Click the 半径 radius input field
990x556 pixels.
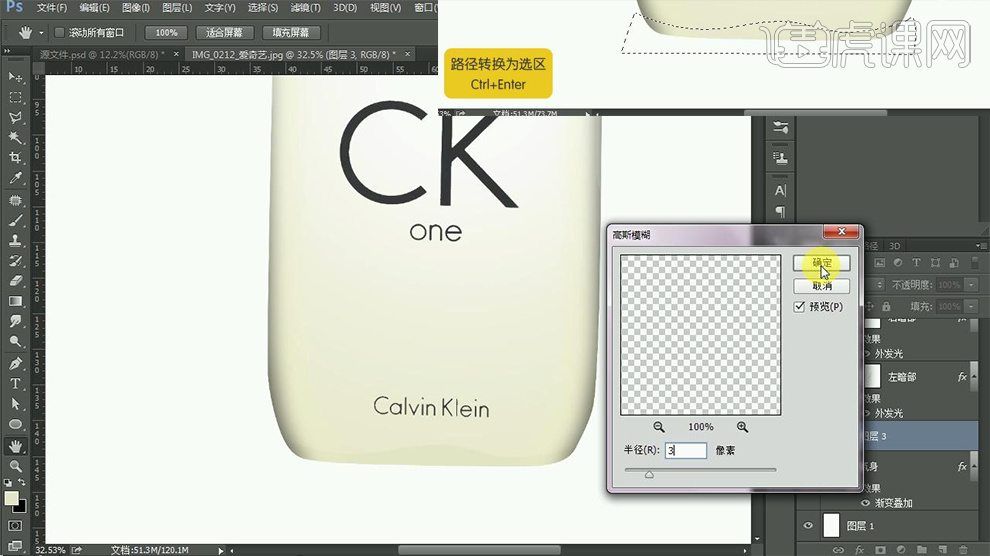pos(686,450)
